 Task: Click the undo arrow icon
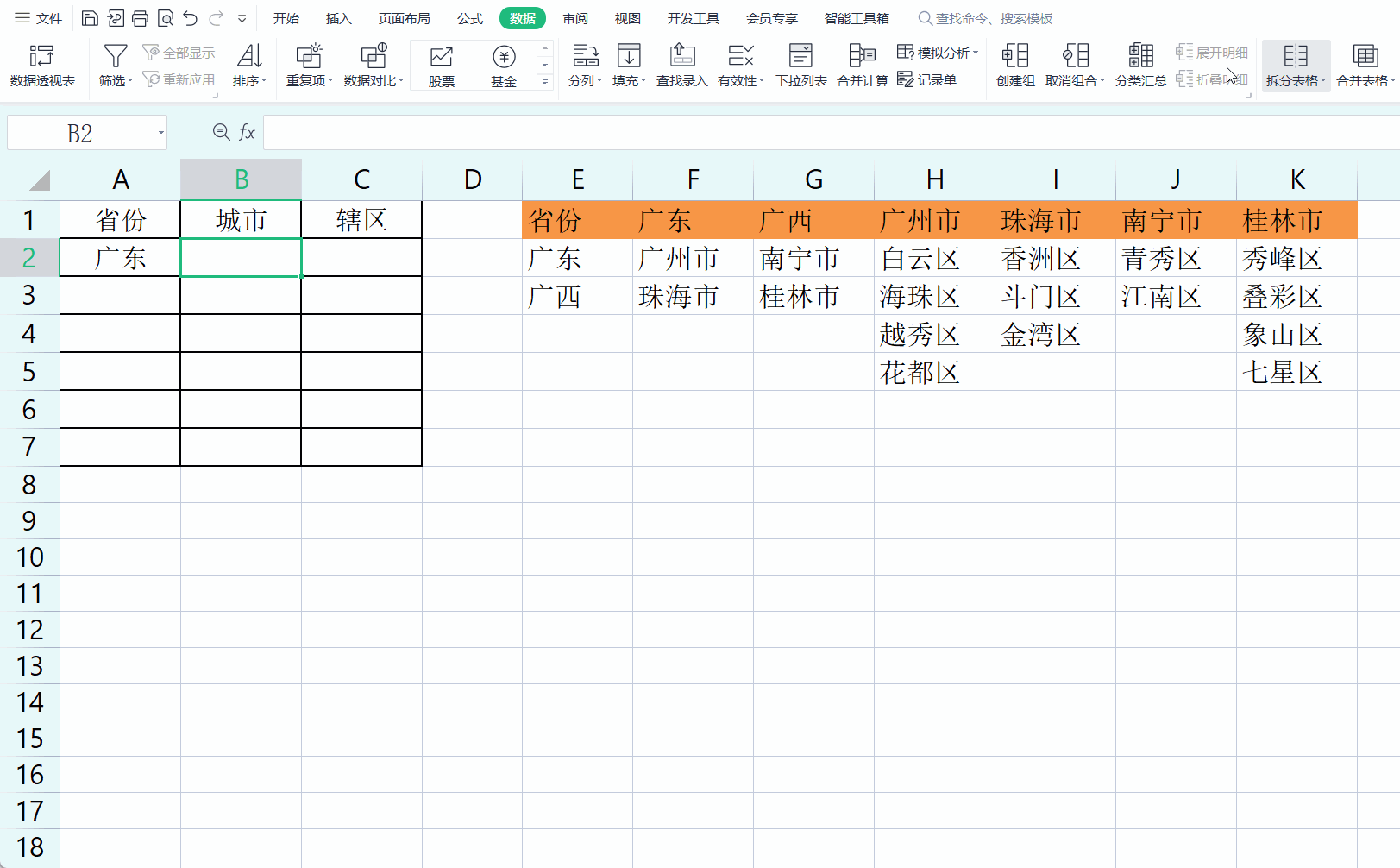191,18
